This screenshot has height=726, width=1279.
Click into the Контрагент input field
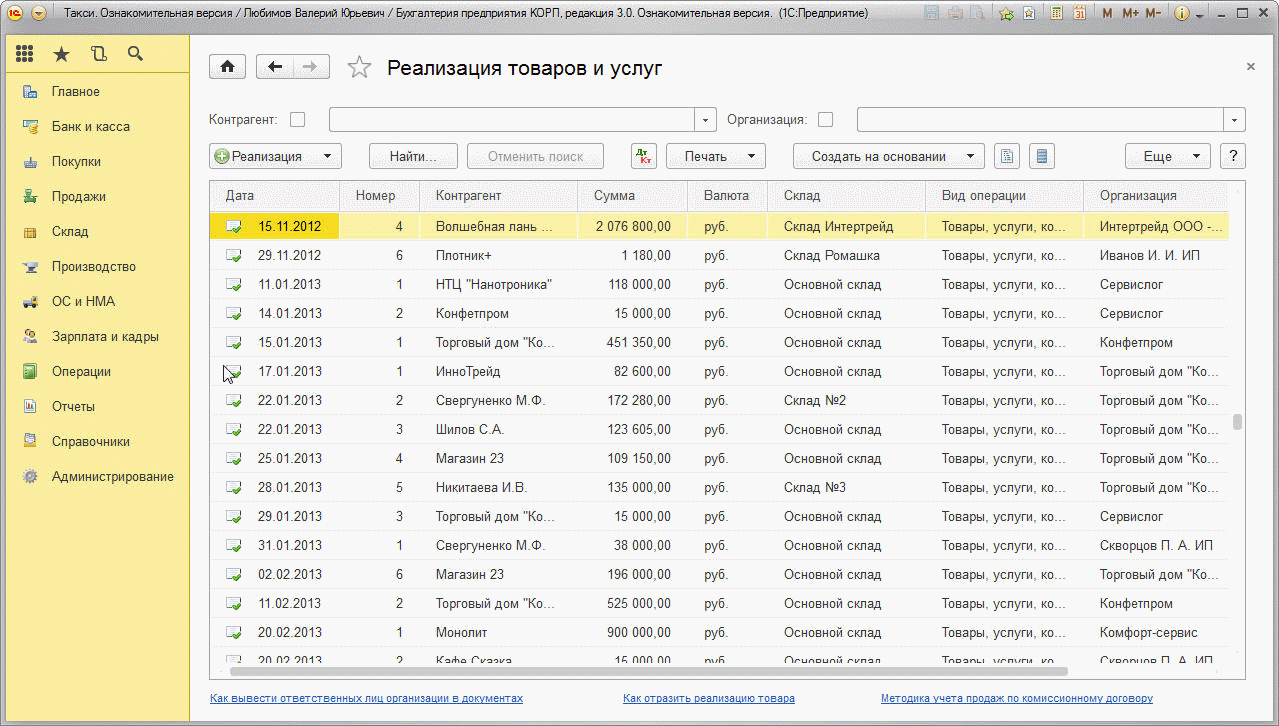[x=513, y=120]
